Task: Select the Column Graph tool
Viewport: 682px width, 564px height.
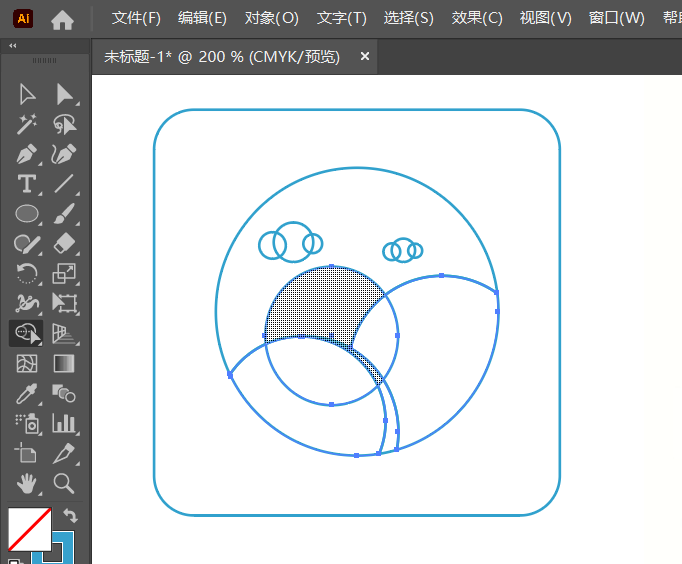Action: [x=64, y=423]
